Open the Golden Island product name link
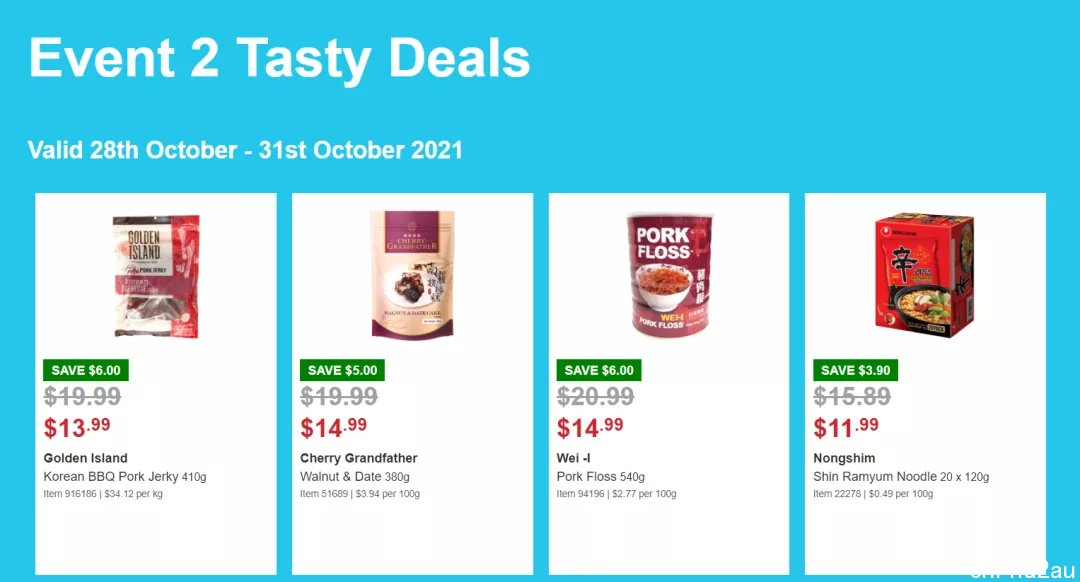The height and width of the screenshot is (582, 1080). tap(85, 458)
